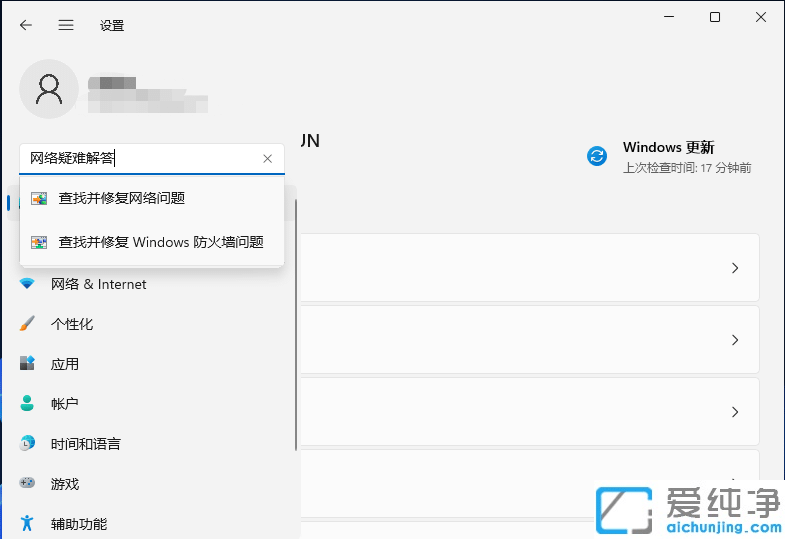785x539 pixels.
Task: Click the firewall troubleshooter result icon
Action: click(39, 243)
